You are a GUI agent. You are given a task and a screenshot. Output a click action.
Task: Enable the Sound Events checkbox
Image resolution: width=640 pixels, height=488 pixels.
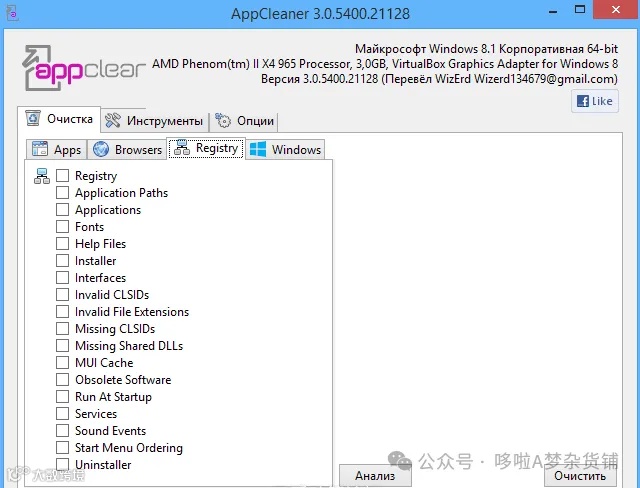62,430
